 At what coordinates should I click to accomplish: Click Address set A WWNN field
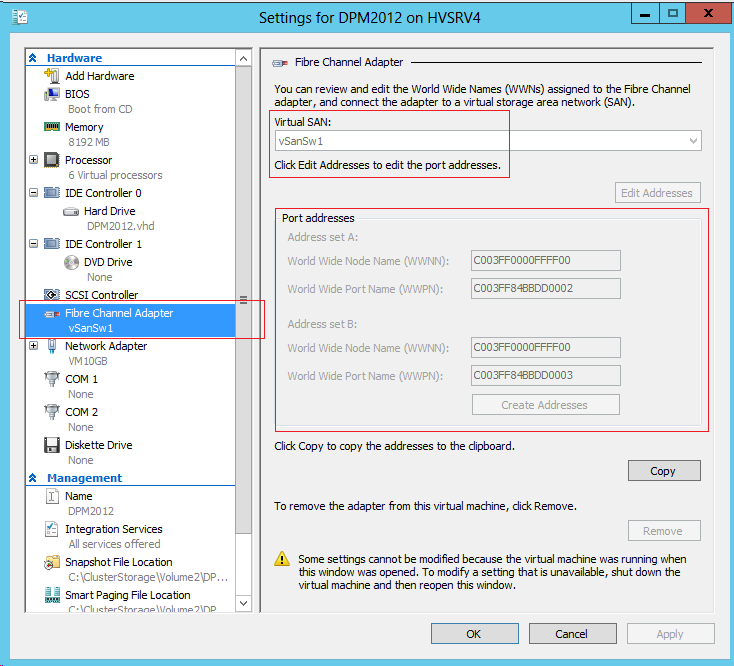(x=545, y=260)
